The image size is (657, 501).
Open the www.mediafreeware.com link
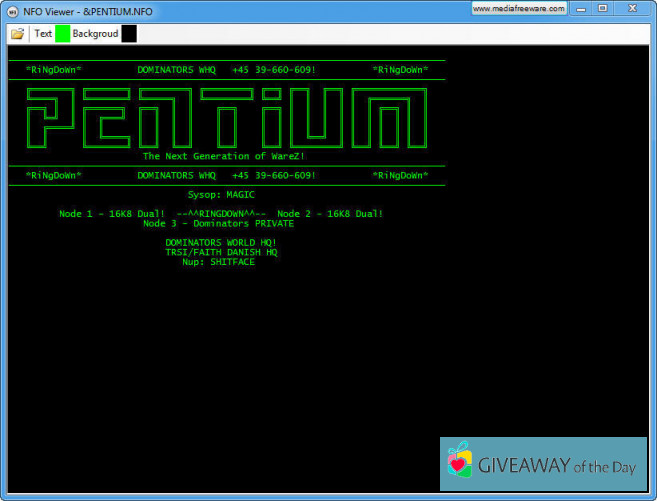pos(519,8)
